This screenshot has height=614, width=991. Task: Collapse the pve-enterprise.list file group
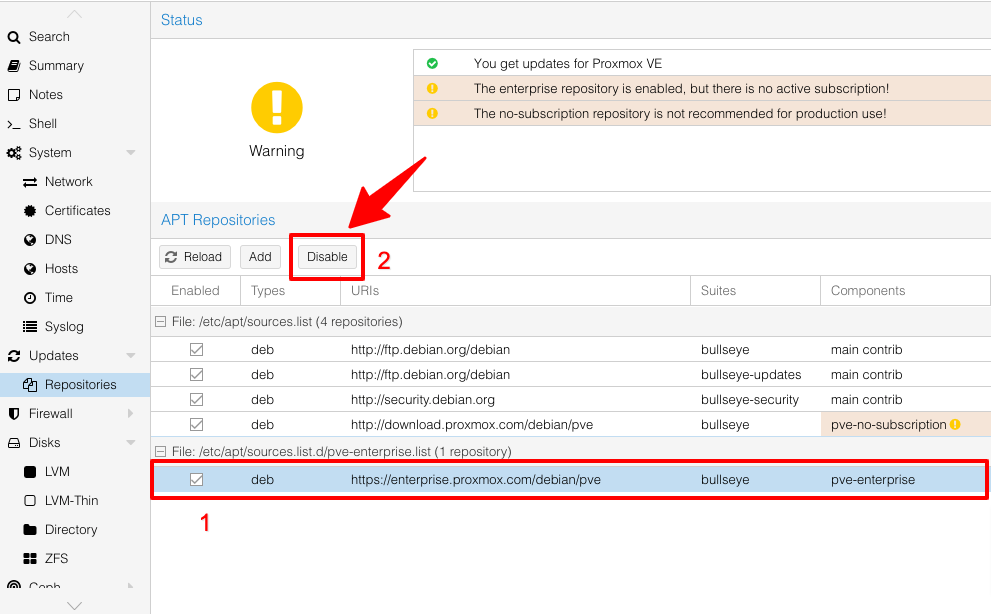click(x=161, y=452)
